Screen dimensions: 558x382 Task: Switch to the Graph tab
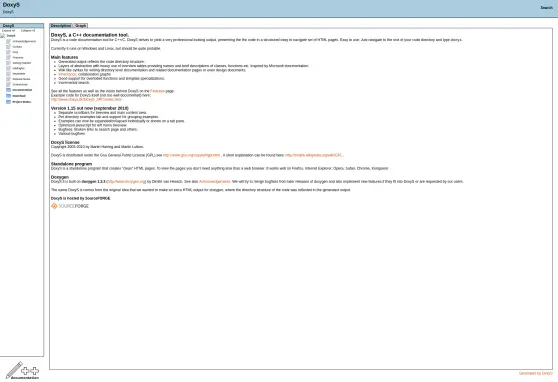pyautogui.click(x=81, y=26)
